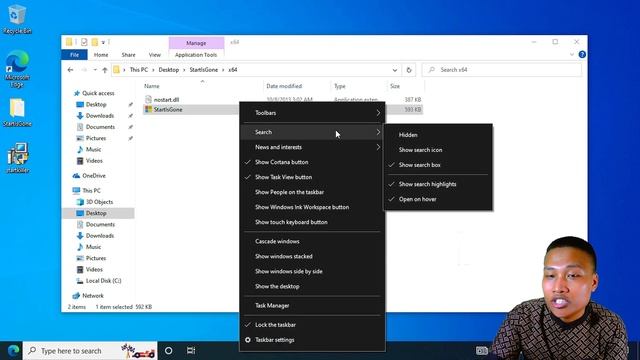
Task: Select the StartIsGone application icon
Action: pos(148,109)
